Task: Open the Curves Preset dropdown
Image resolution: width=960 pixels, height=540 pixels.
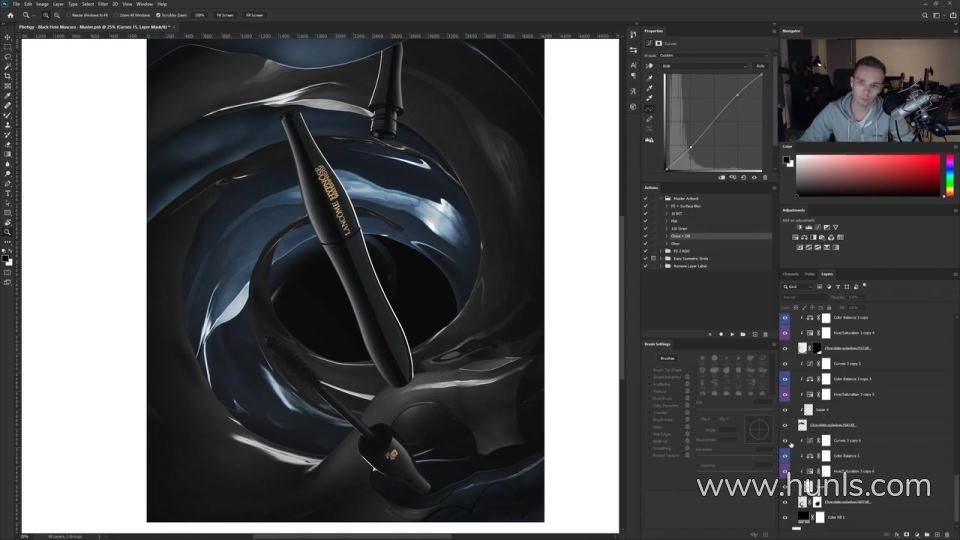Action: coord(713,55)
